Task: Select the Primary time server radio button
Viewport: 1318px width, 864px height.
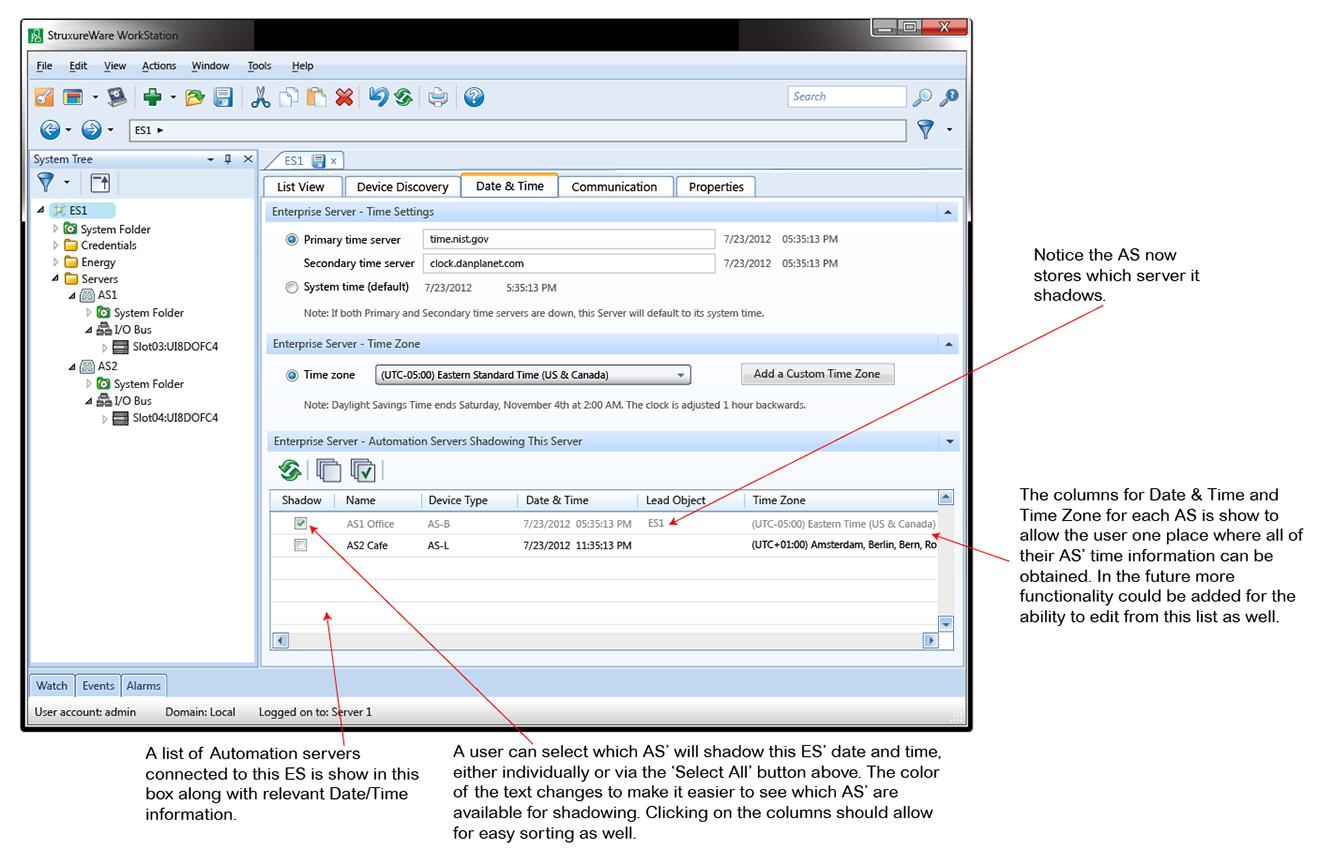Action: pos(292,240)
